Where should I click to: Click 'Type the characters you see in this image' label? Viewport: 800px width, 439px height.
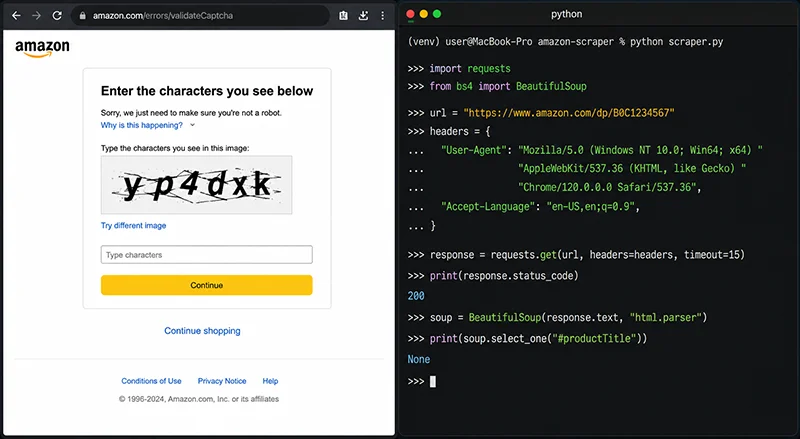175,148
